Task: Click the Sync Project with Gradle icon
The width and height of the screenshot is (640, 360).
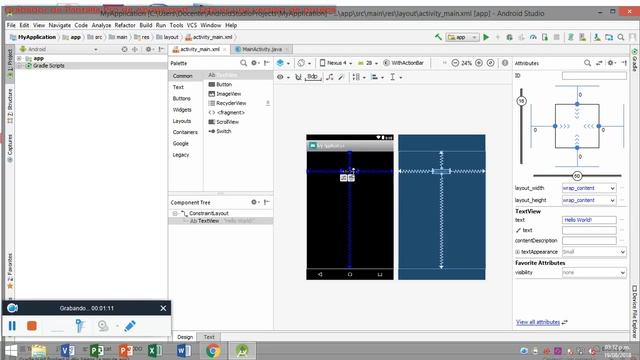Action: click(x=571, y=37)
